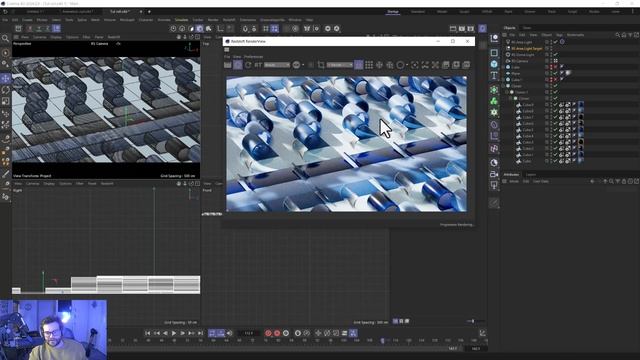The image size is (640, 360).
Task: Open the render mode dropdown in RenderView
Action: click(x=277, y=65)
